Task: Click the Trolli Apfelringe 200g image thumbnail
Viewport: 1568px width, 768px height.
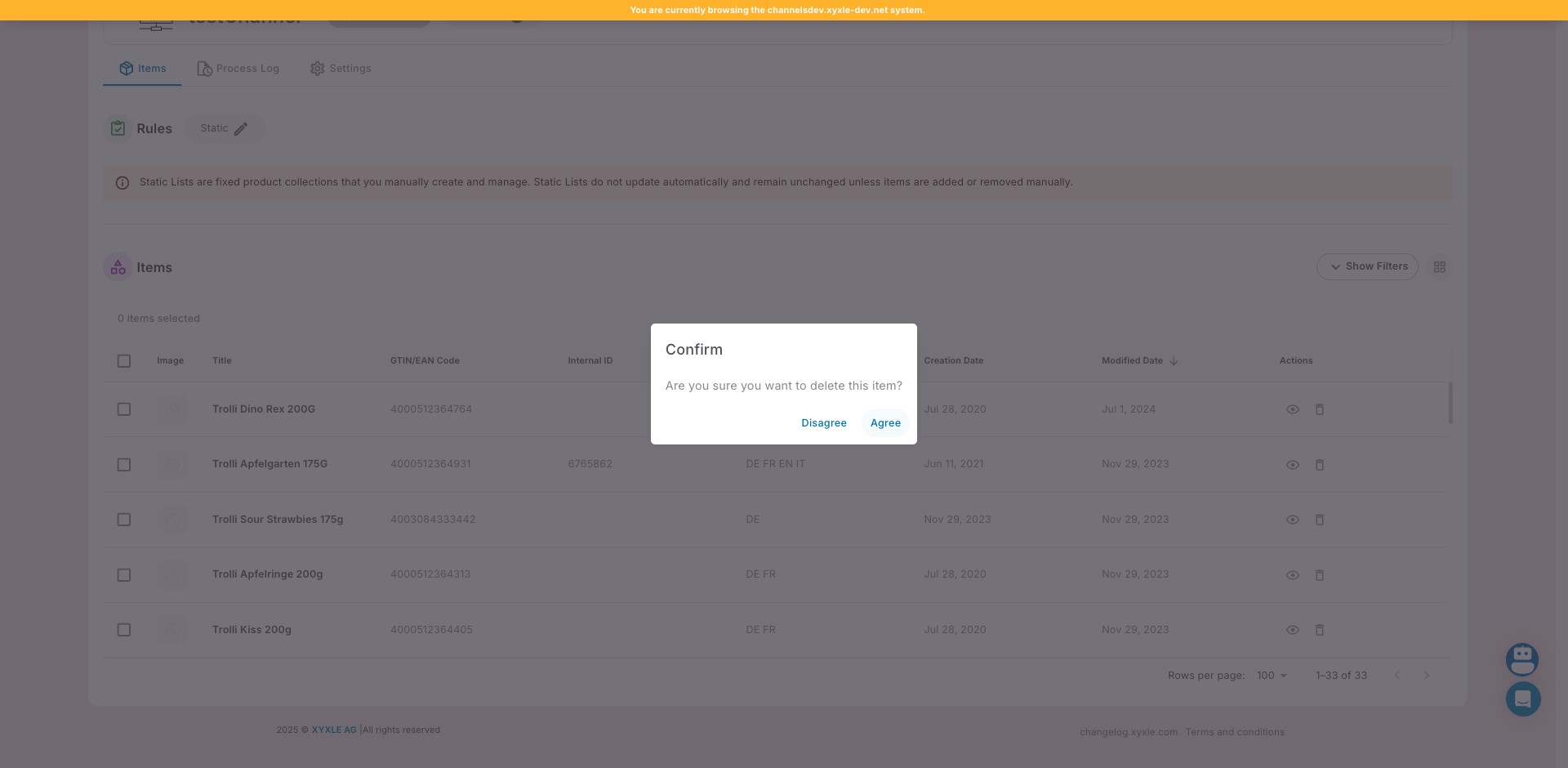Action: pyautogui.click(x=171, y=575)
